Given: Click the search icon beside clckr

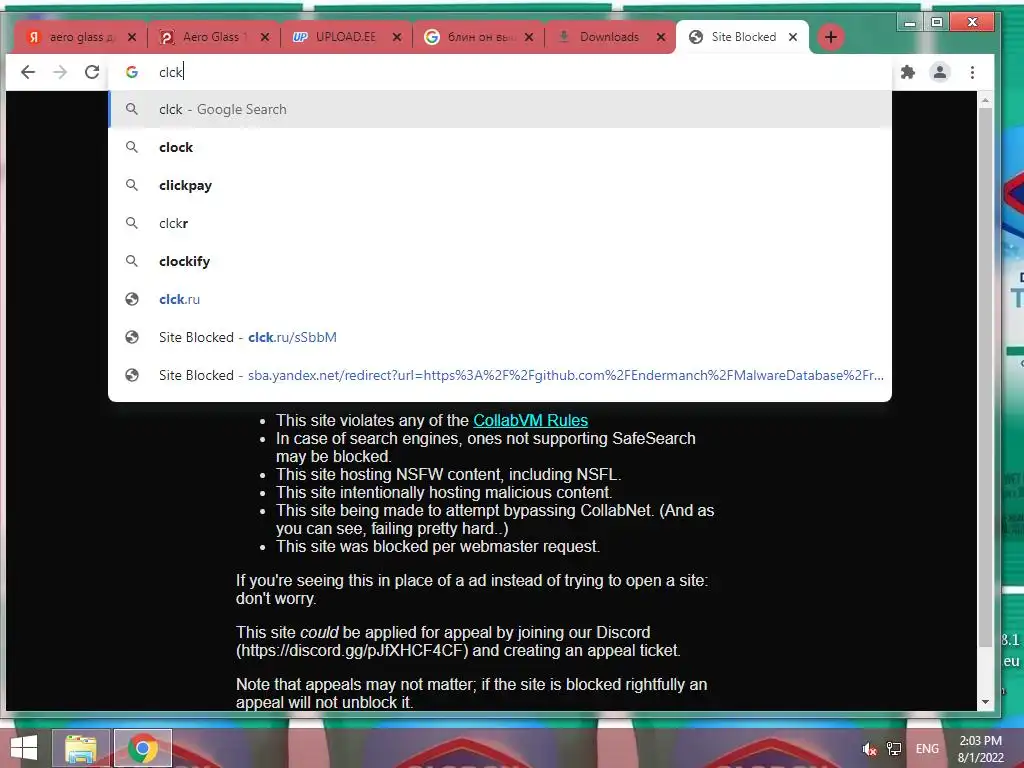Looking at the screenshot, I should pyautogui.click(x=132, y=223).
